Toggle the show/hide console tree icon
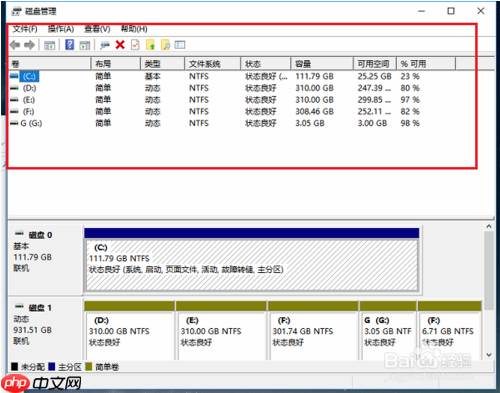 click(49, 45)
